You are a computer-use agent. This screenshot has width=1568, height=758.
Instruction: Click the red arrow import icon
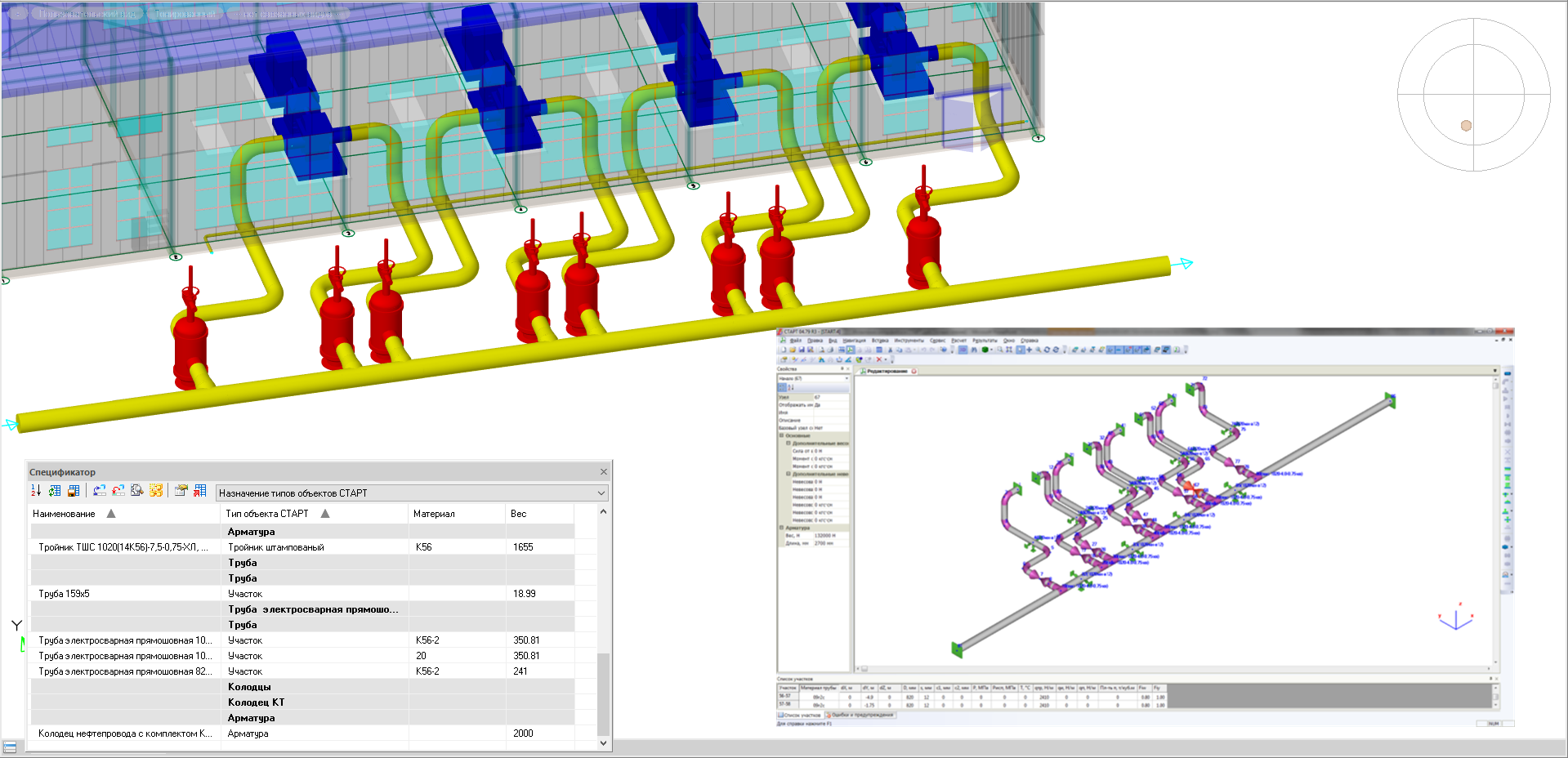click(118, 491)
